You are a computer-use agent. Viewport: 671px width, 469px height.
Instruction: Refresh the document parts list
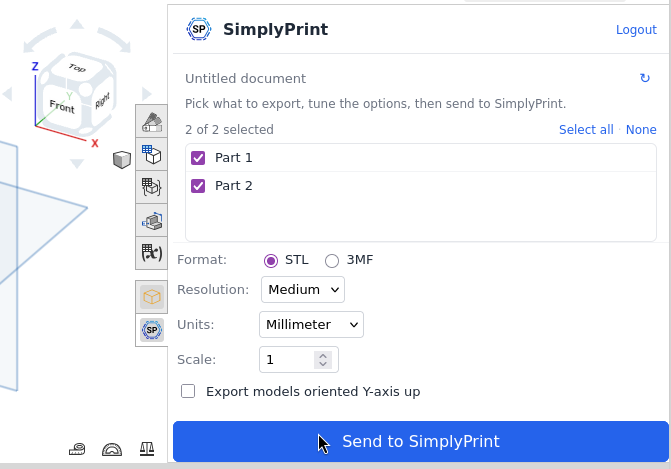644,78
